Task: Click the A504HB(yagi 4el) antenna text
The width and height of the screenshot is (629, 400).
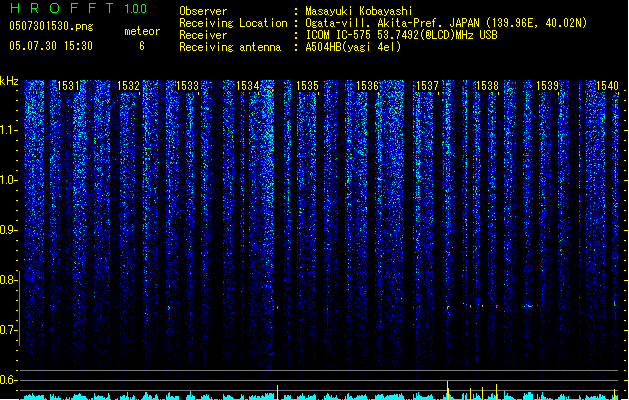Action: (x=353, y=47)
